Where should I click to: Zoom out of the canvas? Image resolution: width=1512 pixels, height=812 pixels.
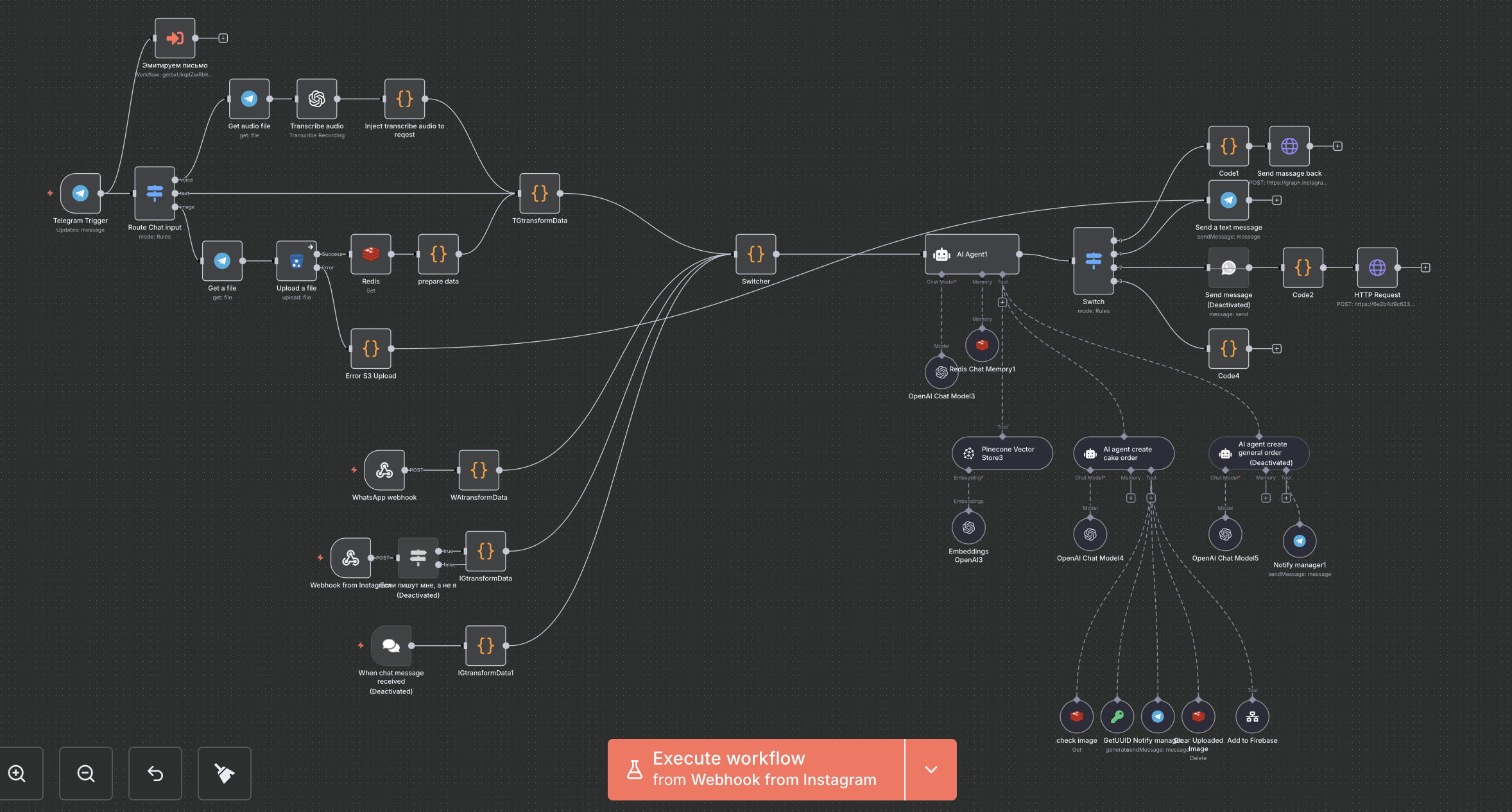point(86,774)
